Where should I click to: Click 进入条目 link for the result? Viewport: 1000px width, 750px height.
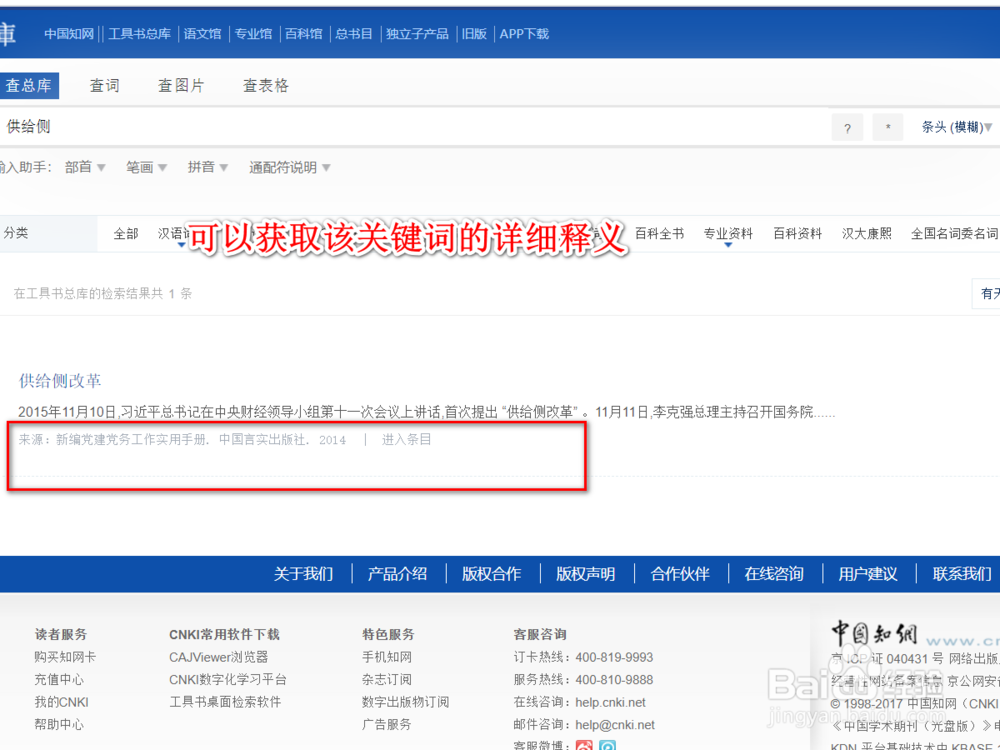[x=406, y=439]
